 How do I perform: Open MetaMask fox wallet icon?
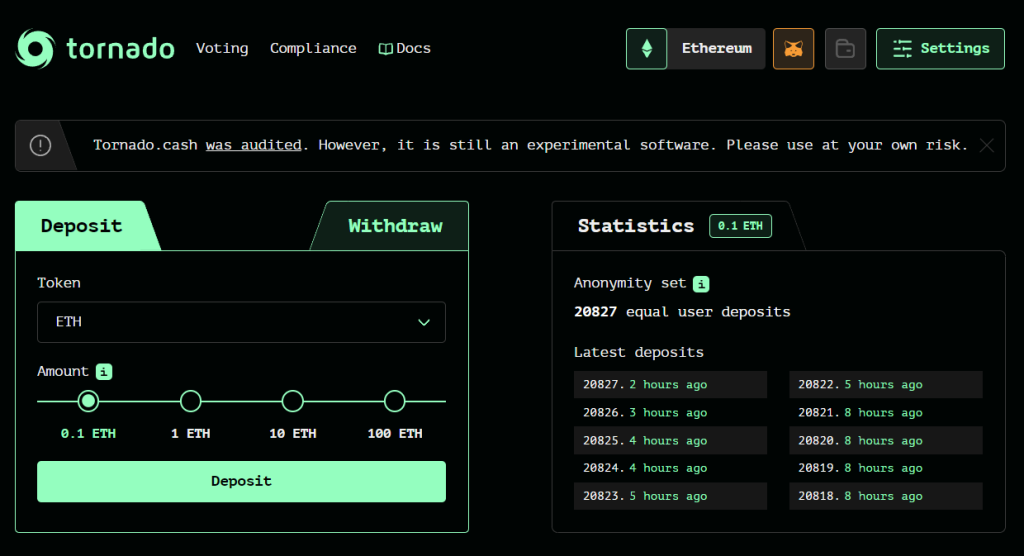[x=793, y=48]
